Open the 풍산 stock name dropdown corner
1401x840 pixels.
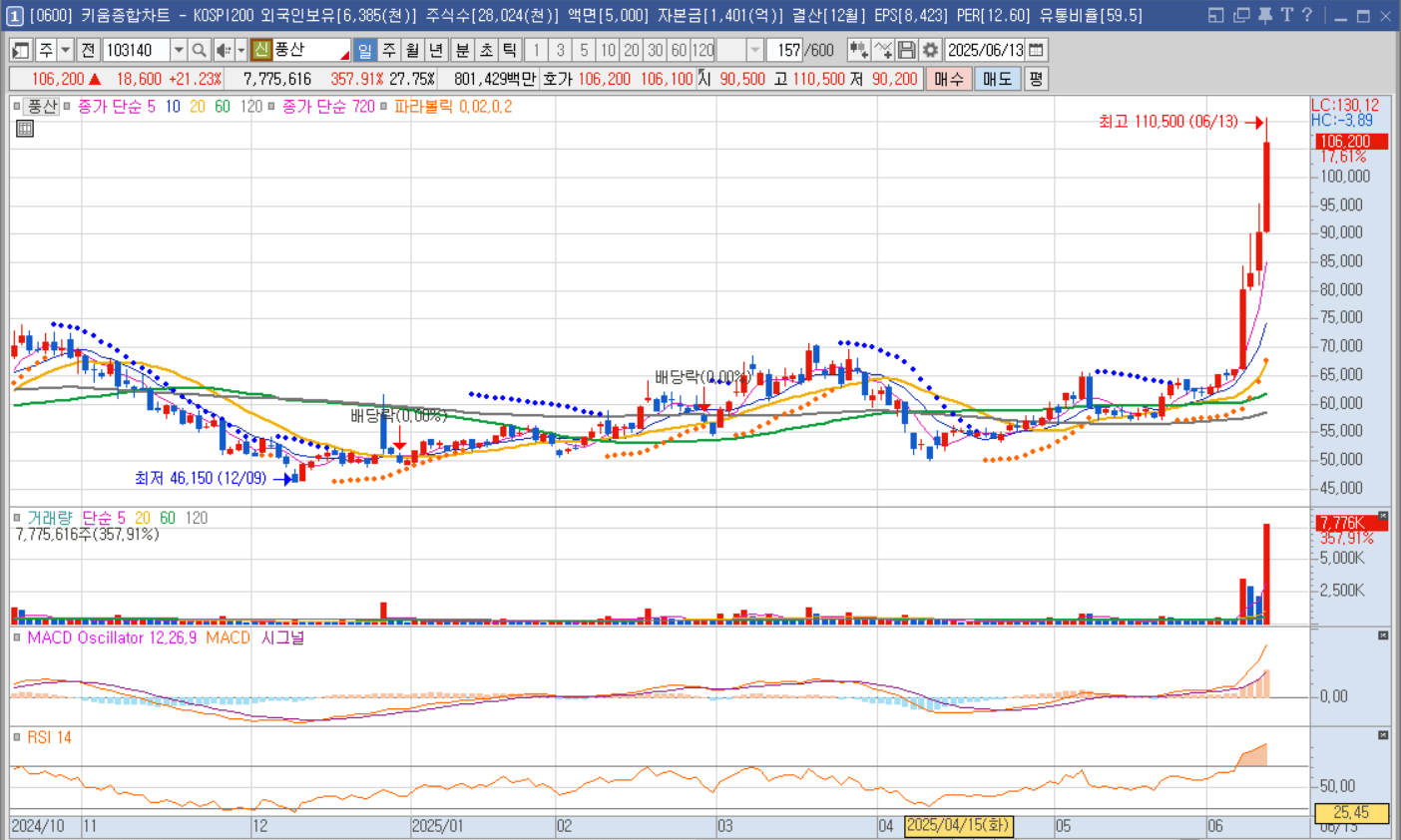(344, 55)
